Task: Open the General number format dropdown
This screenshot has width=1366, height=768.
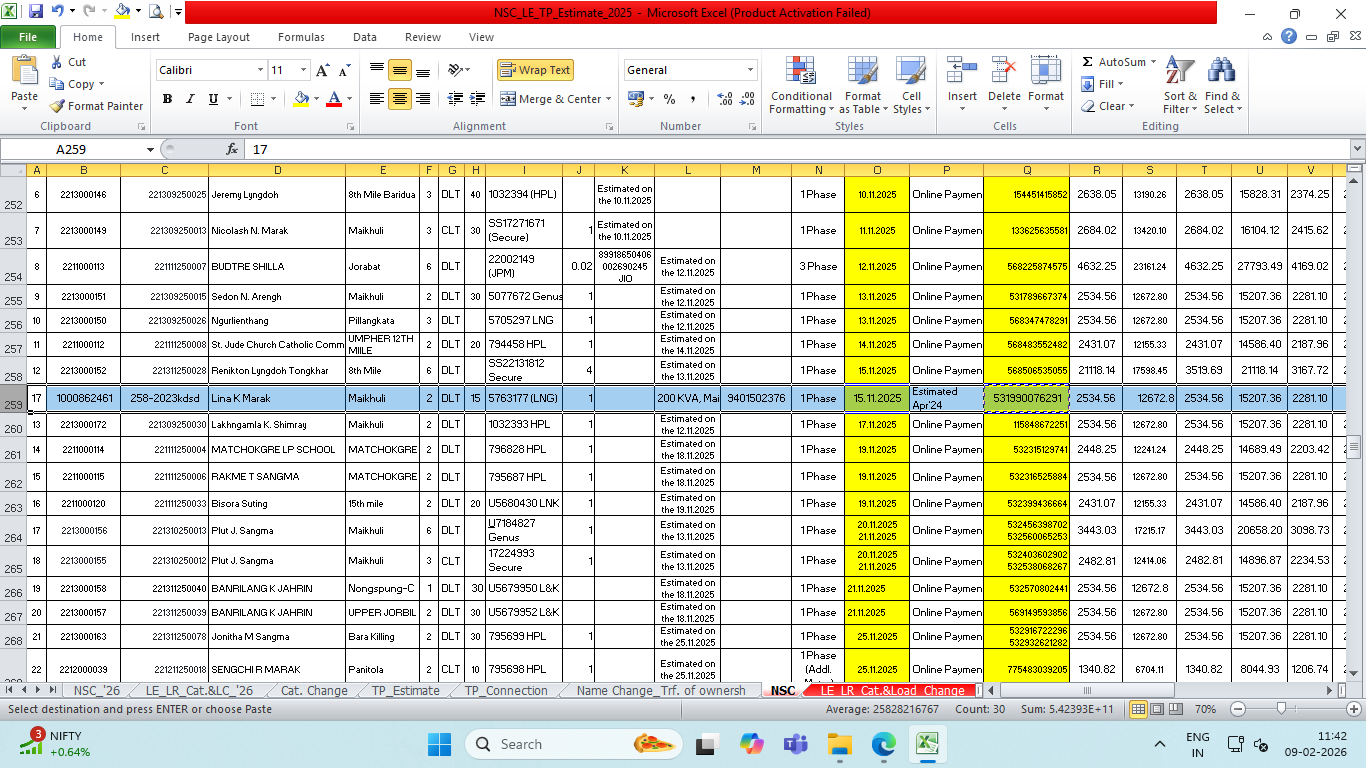Action: (x=750, y=70)
